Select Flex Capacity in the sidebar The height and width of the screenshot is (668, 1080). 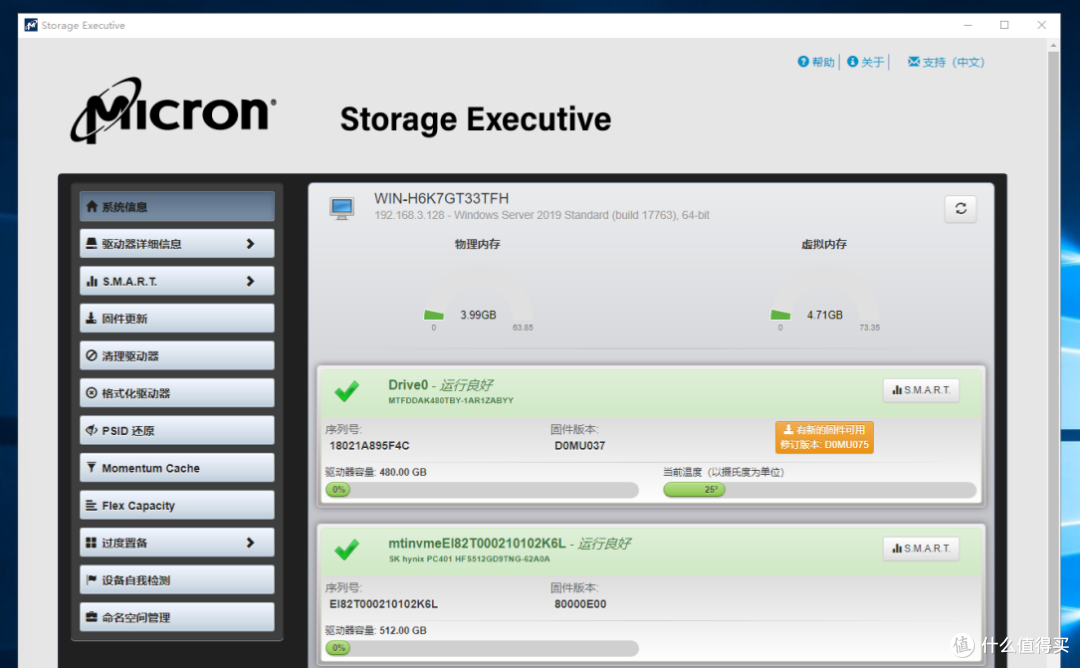177,505
